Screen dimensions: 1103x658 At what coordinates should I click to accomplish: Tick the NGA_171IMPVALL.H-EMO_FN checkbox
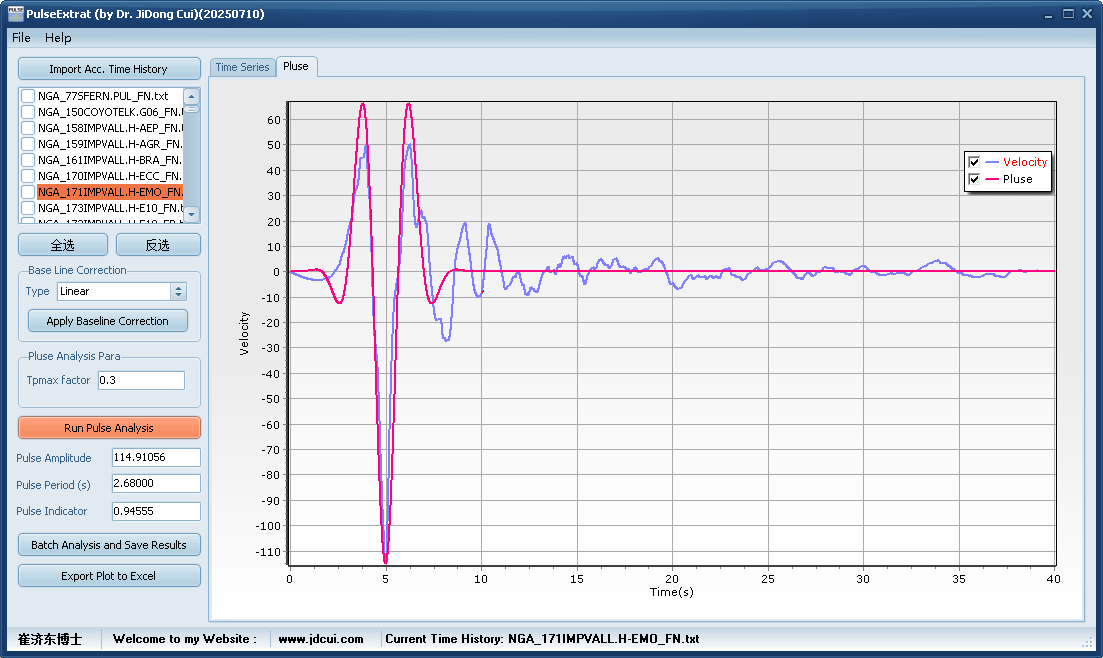tap(28, 192)
